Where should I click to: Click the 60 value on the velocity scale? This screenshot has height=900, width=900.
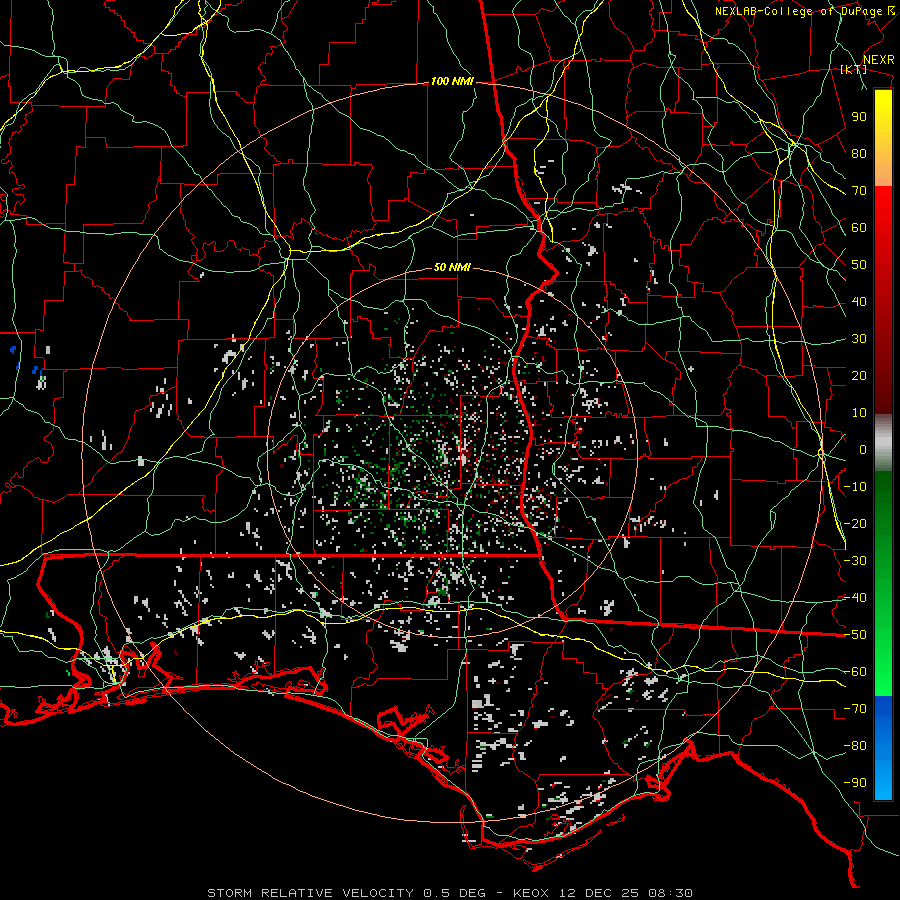pos(859,227)
